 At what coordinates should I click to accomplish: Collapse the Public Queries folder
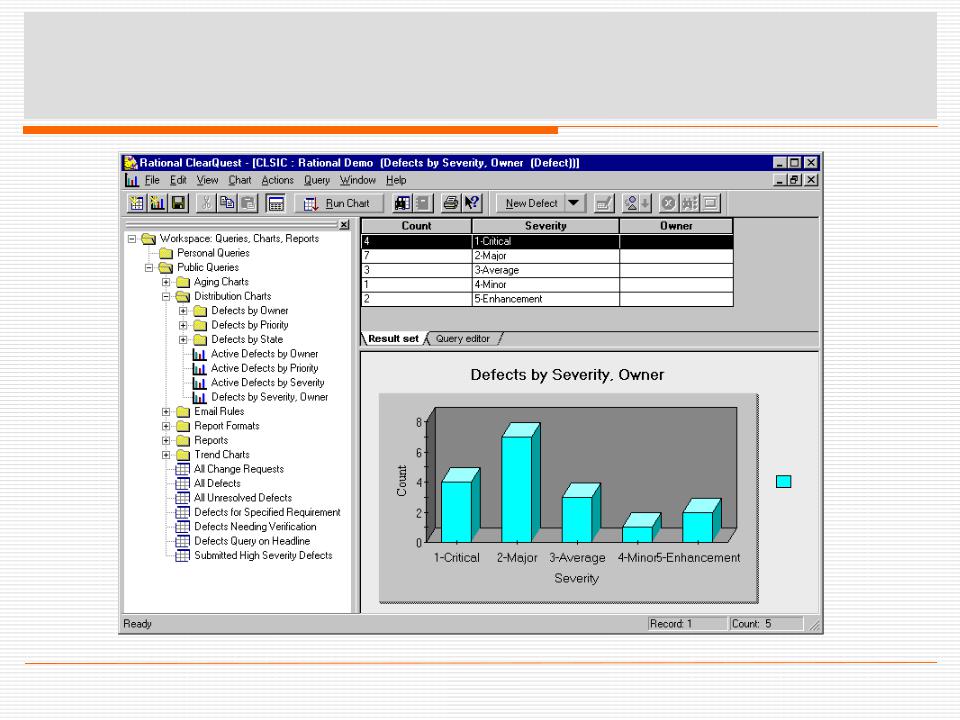pyautogui.click(x=149, y=268)
